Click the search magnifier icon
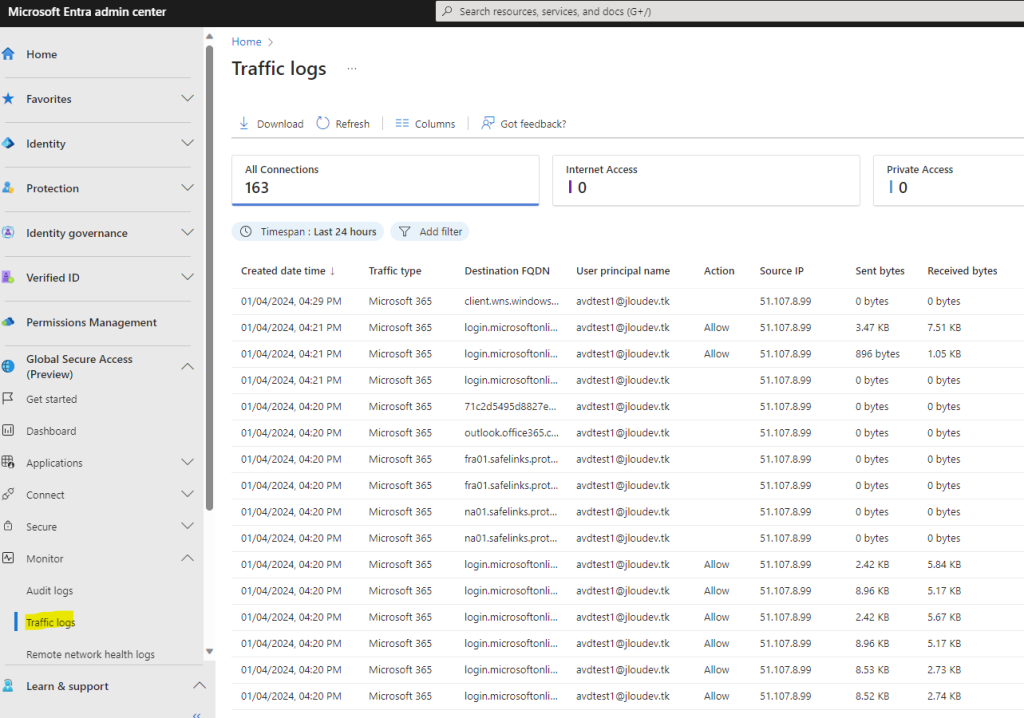This screenshot has width=1024, height=718. click(x=447, y=11)
